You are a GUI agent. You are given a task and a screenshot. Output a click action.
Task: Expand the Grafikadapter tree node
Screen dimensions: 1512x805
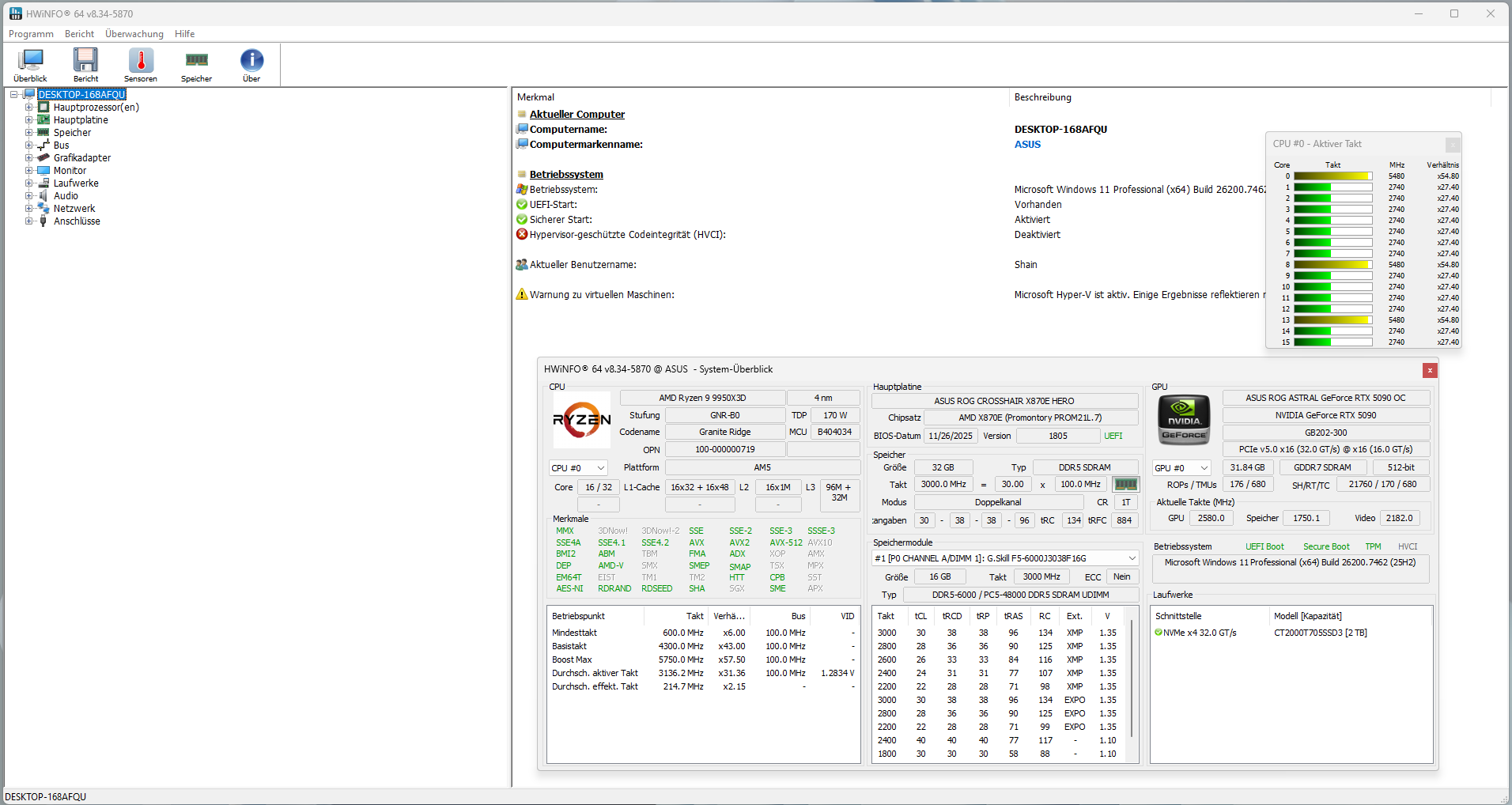tap(28, 158)
